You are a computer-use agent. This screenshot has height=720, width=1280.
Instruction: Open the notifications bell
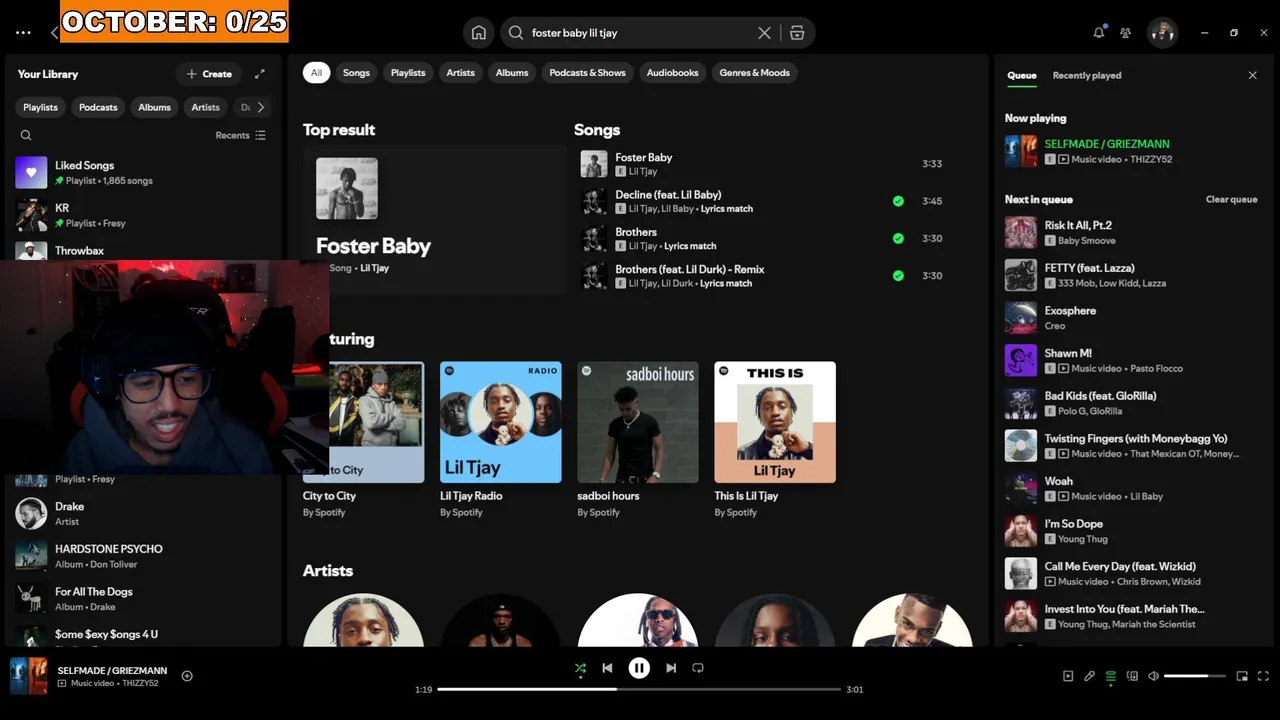point(1099,33)
